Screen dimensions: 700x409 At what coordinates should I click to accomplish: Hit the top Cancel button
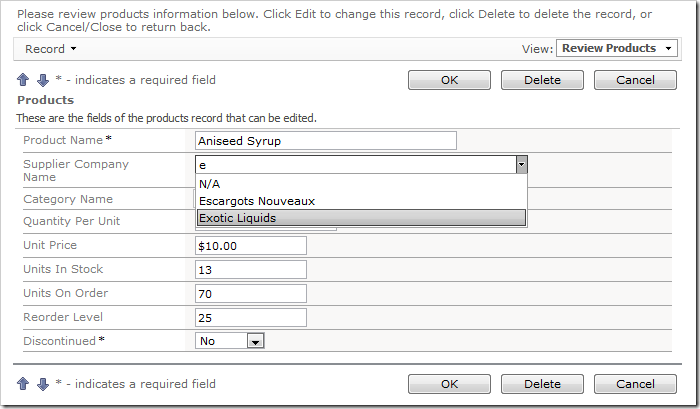point(635,80)
